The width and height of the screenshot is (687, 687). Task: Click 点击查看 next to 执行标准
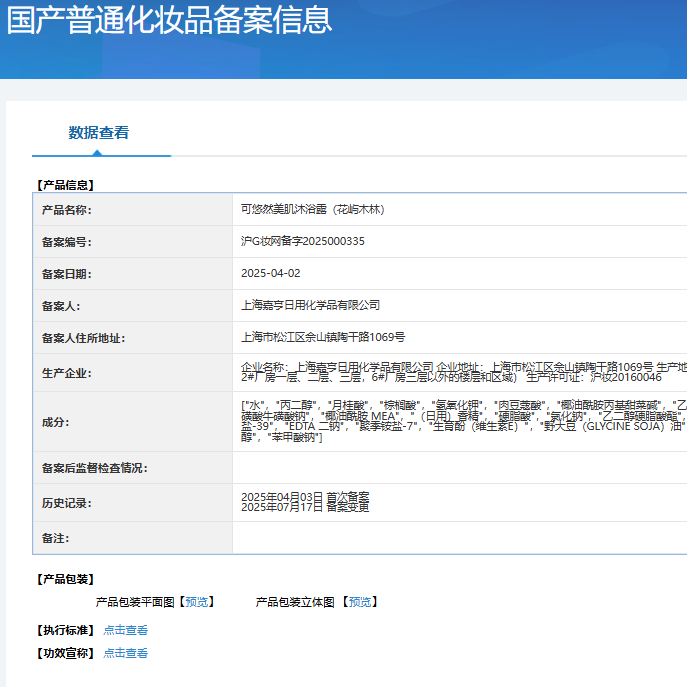[126, 630]
